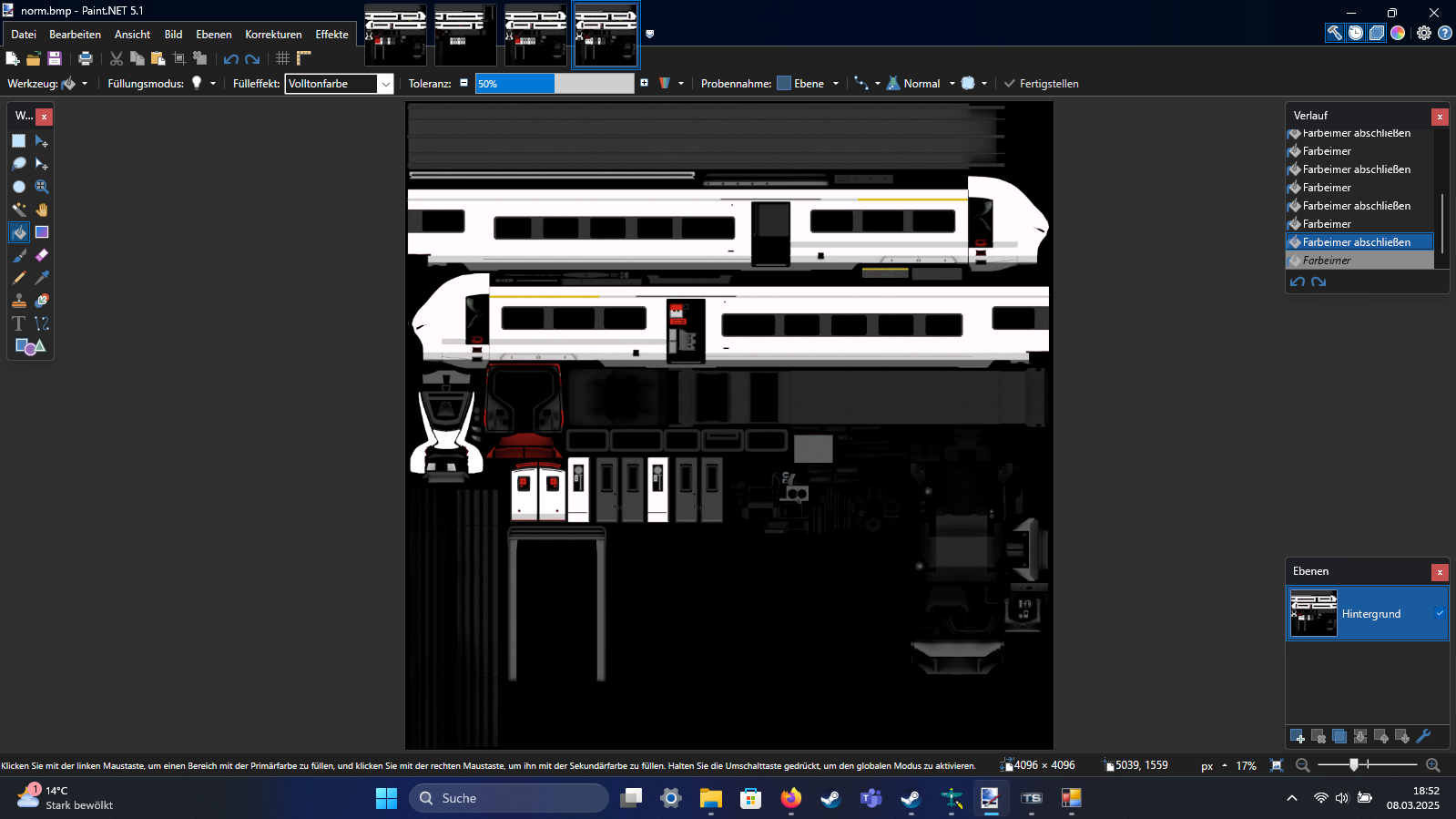This screenshot has height=819, width=1456.
Task: Select the Magic Wand tool
Action: pos(19,210)
